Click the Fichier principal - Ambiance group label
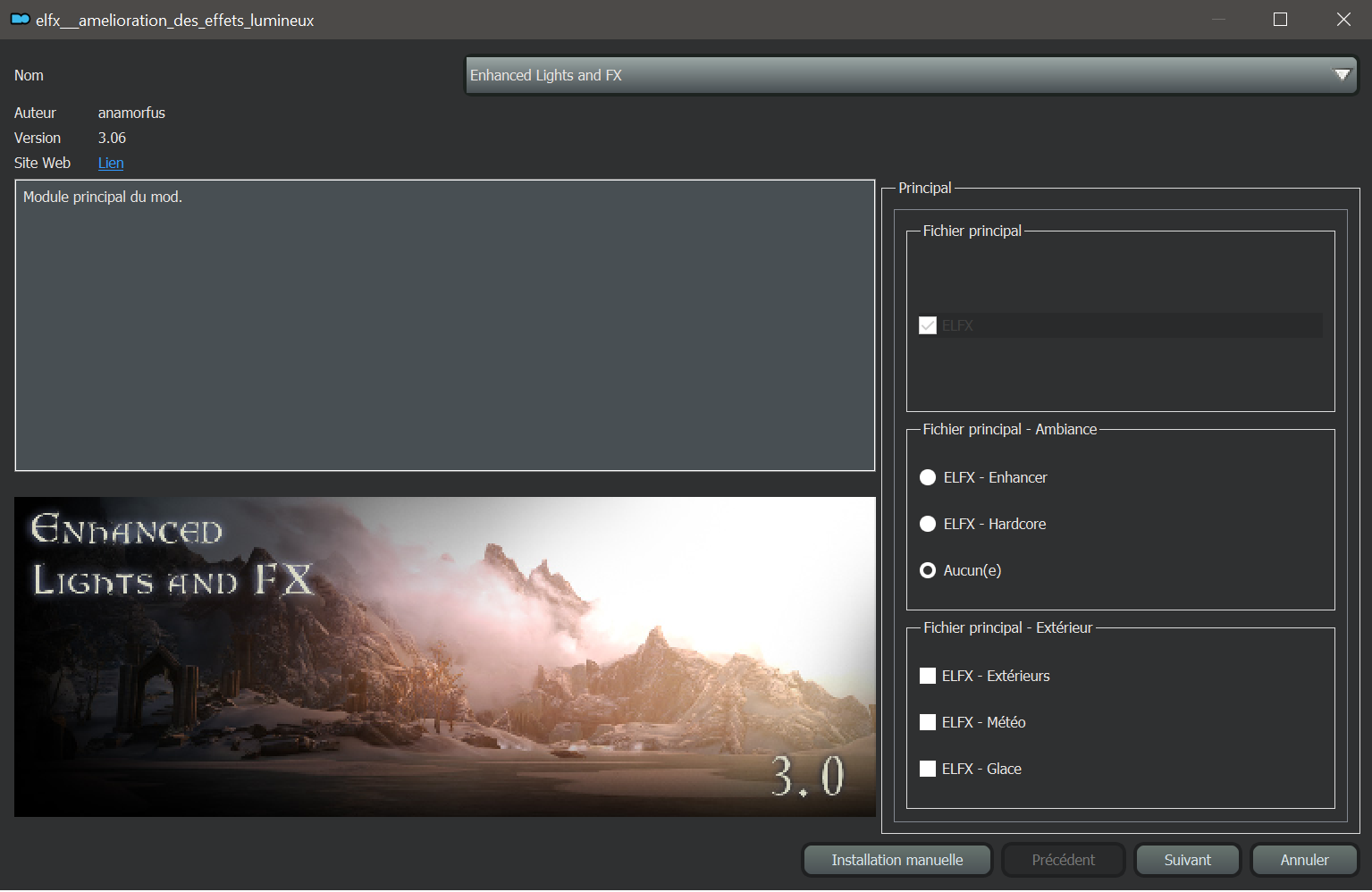1372x892 pixels. tap(1009, 429)
